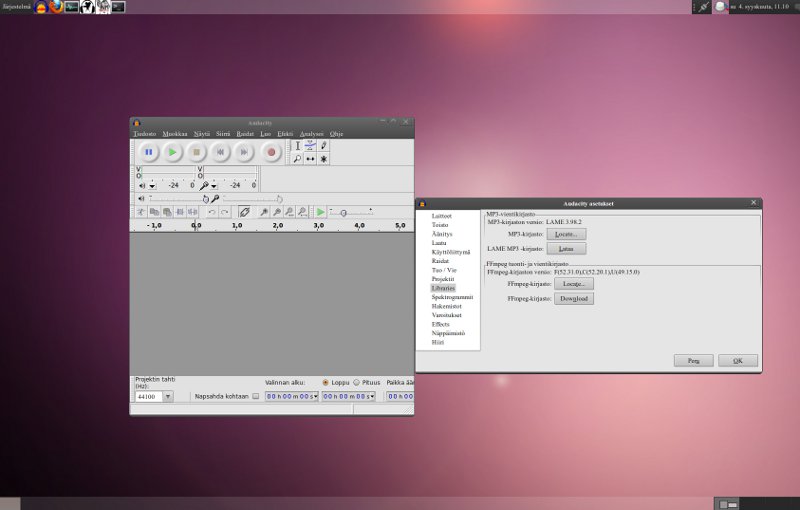Viewport: 800px width, 510px height.
Task: Click the Stop transport button
Action: tap(196, 152)
